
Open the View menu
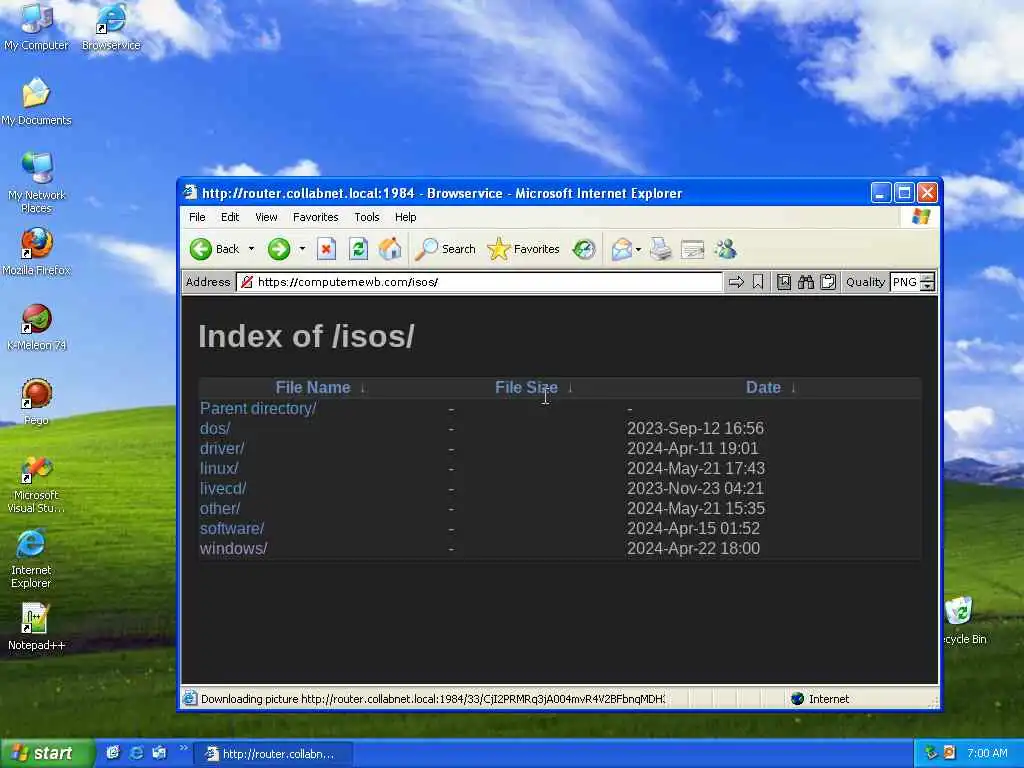pos(266,217)
